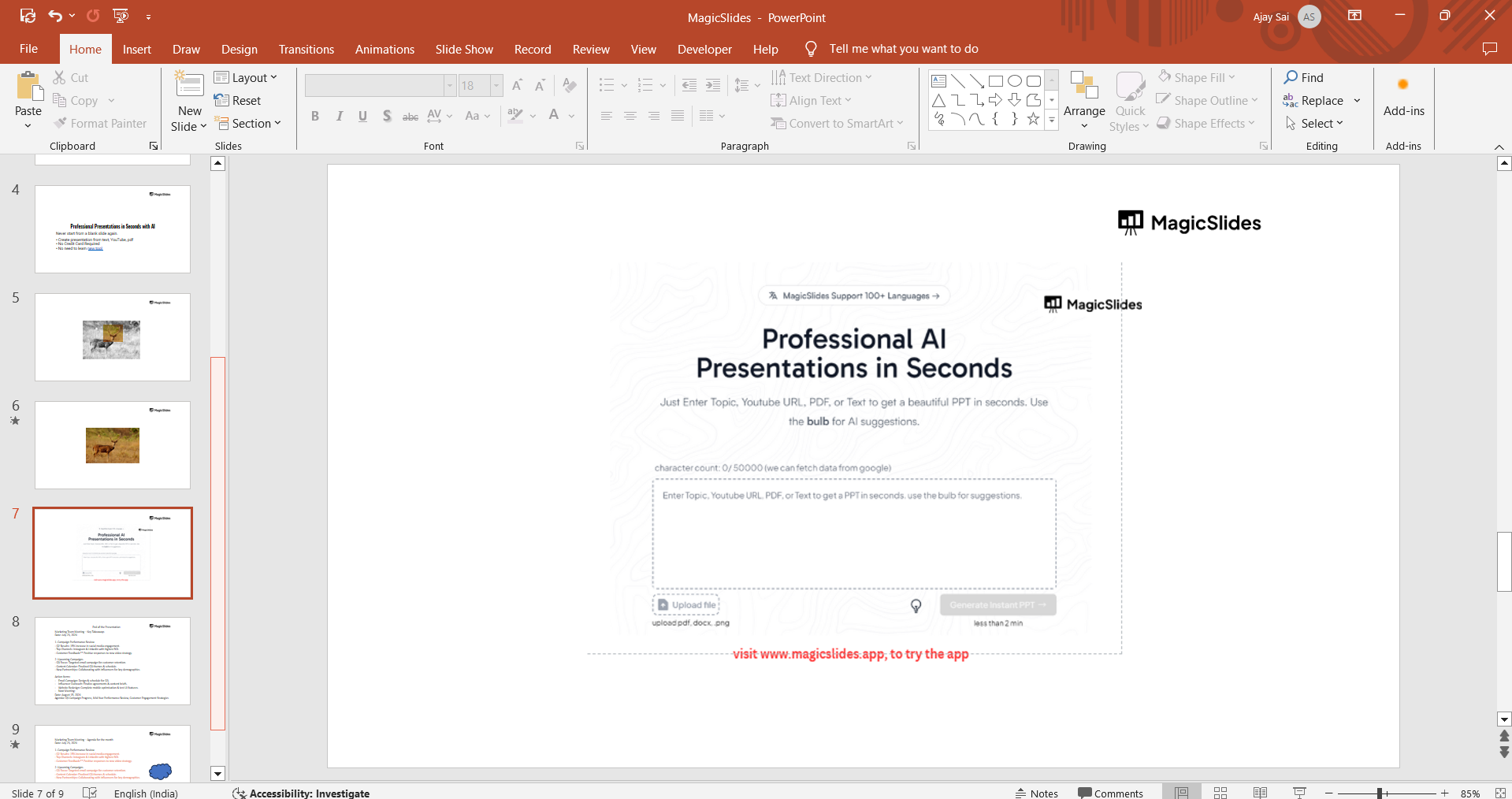The height and width of the screenshot is (799, 1512).
Task: Save the presentation from Quick Access Toolbar
Action: pyautogui.click(x=28, y=16)
